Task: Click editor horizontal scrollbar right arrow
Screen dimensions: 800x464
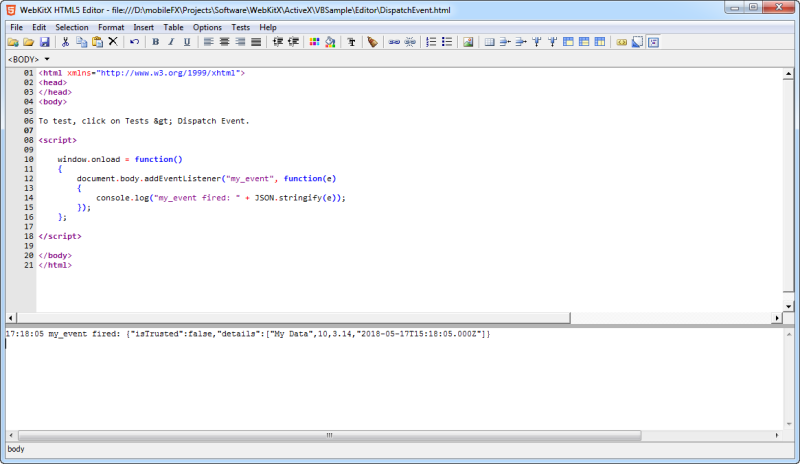Action: coord(777,318)
